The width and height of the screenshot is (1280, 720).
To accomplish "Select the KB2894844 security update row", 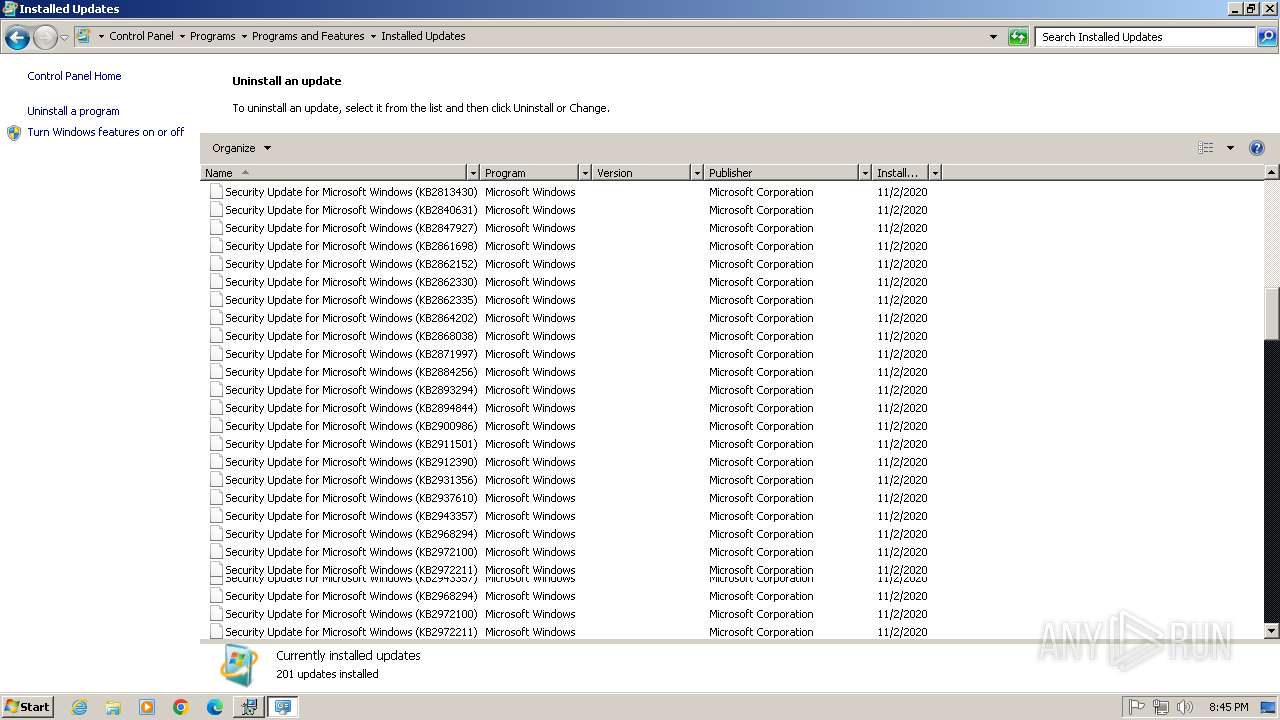I will 568,408.
